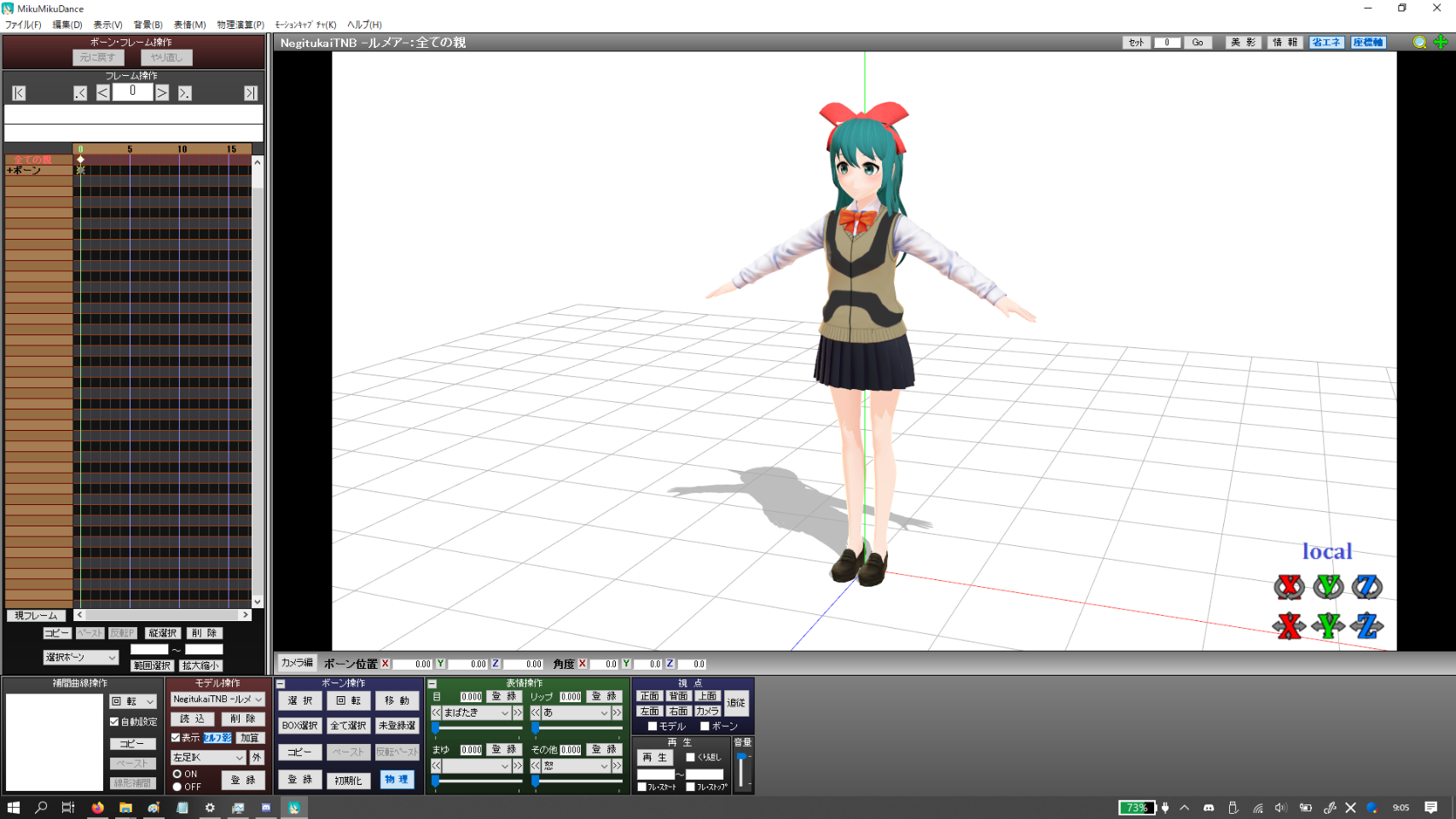Open the ファイル(F) menu

tap(23, 25)
